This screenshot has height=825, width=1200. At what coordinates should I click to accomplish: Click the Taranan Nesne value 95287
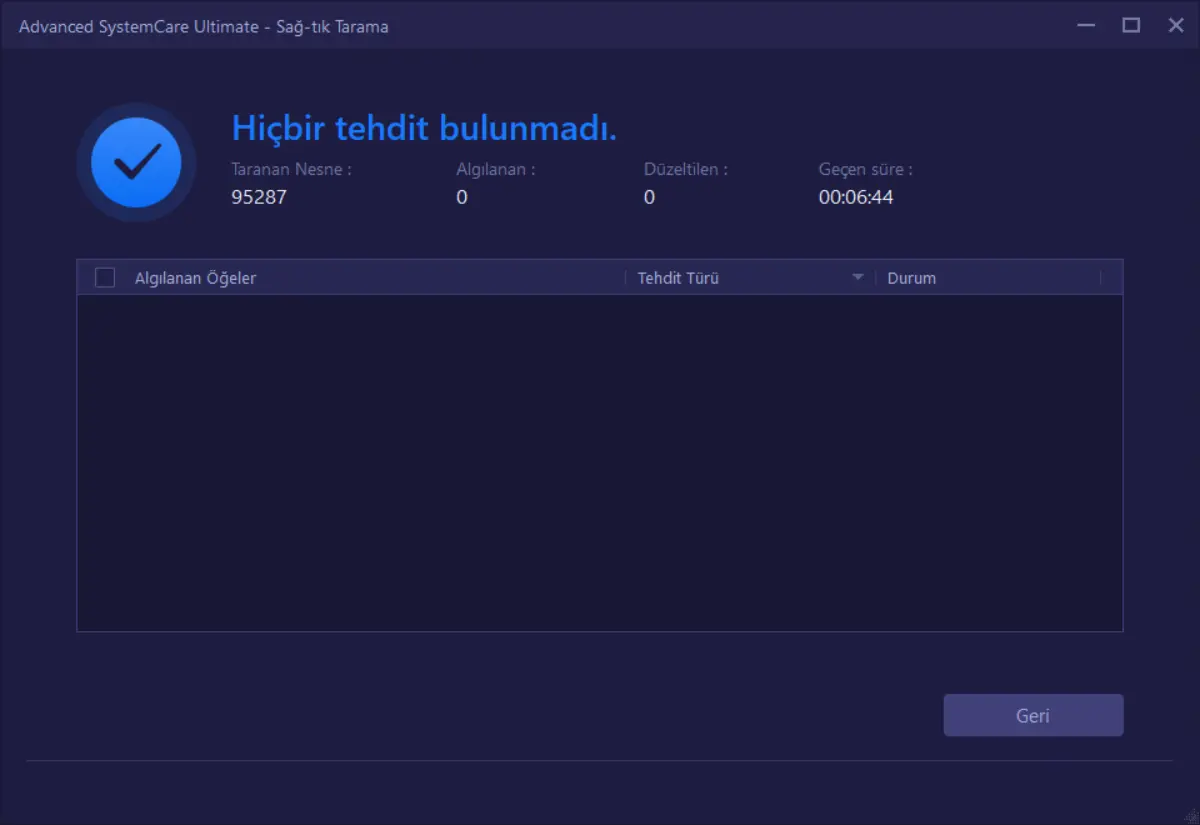[259, 197]
